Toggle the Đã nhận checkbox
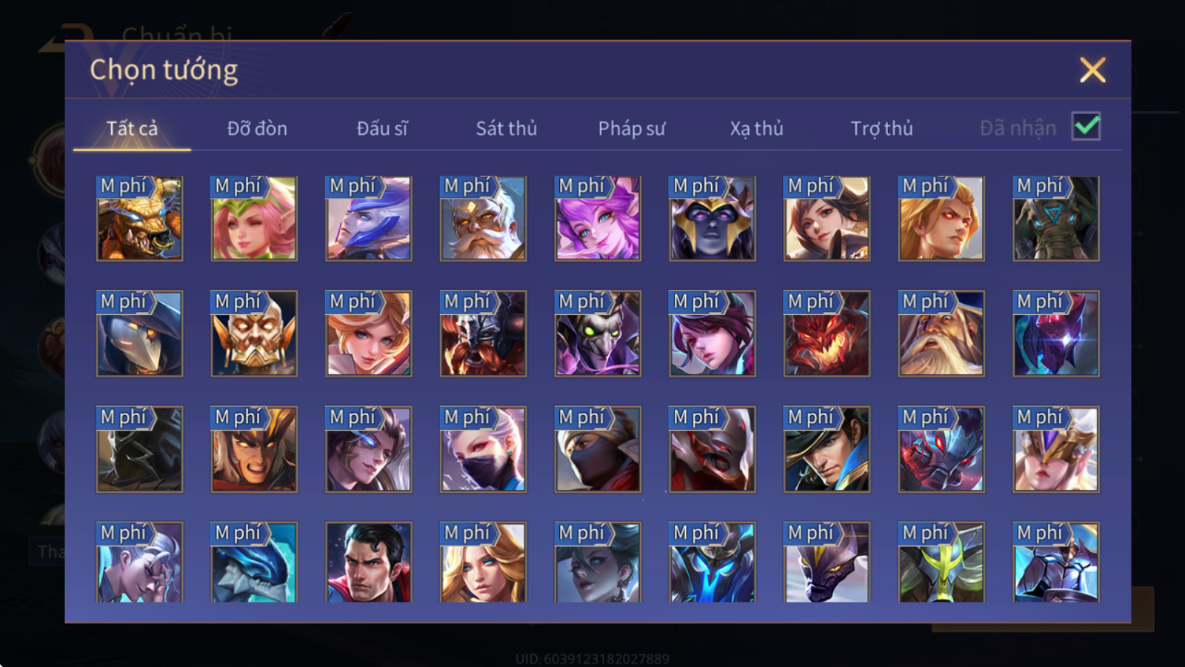The height and width of the screenshot is (667, 1185). click(1086, 126)
